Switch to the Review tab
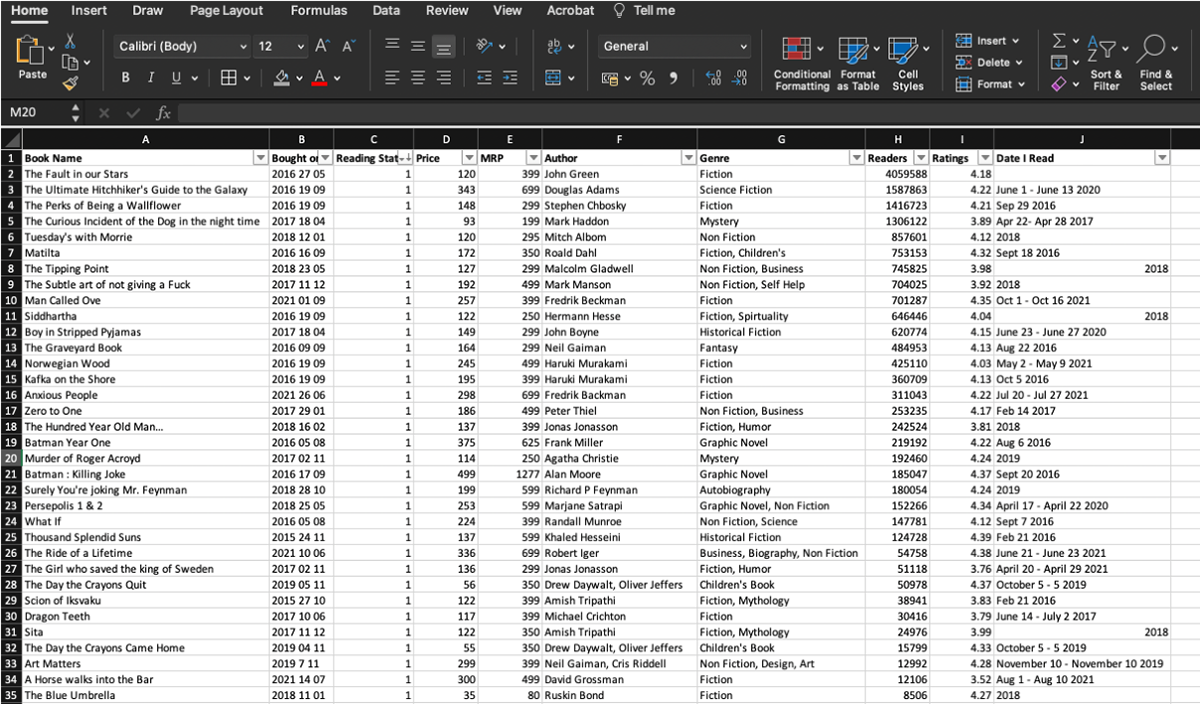1200x704 pixels. [x=447, y=10]
